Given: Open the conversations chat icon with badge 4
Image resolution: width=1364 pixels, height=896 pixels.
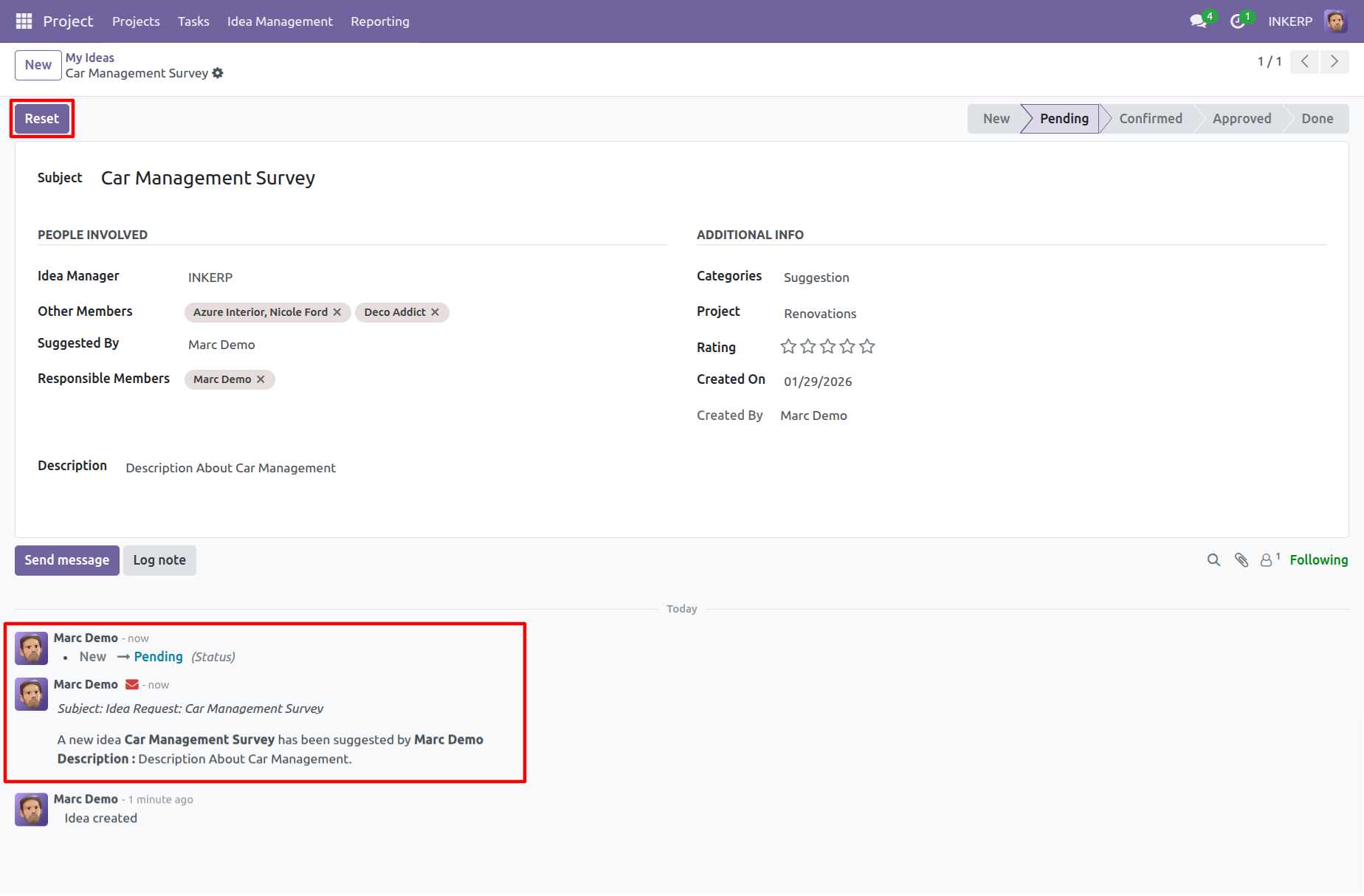Looking at the screenshot, I should tap(1199, 21).
